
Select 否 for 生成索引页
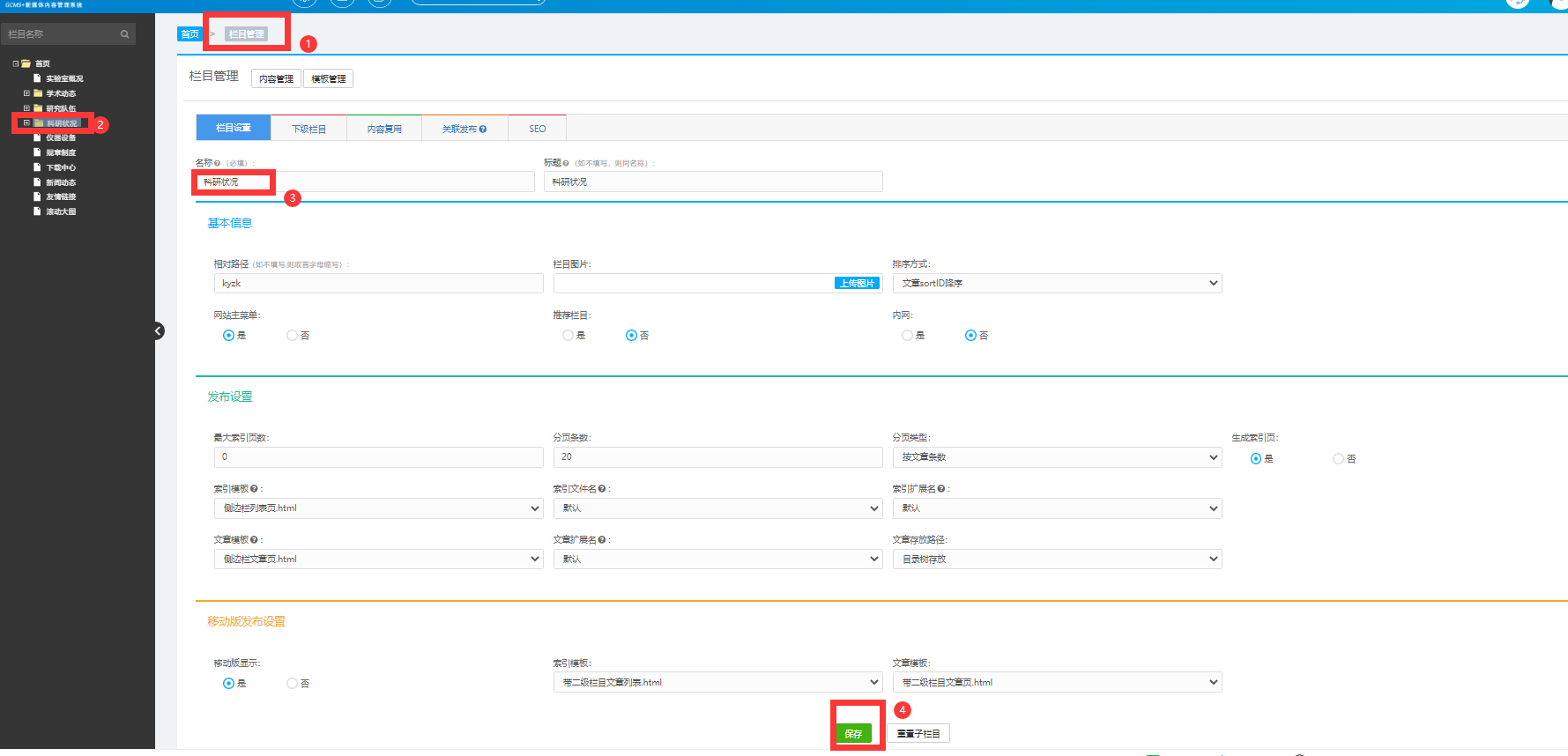(x=1338, y=459)
